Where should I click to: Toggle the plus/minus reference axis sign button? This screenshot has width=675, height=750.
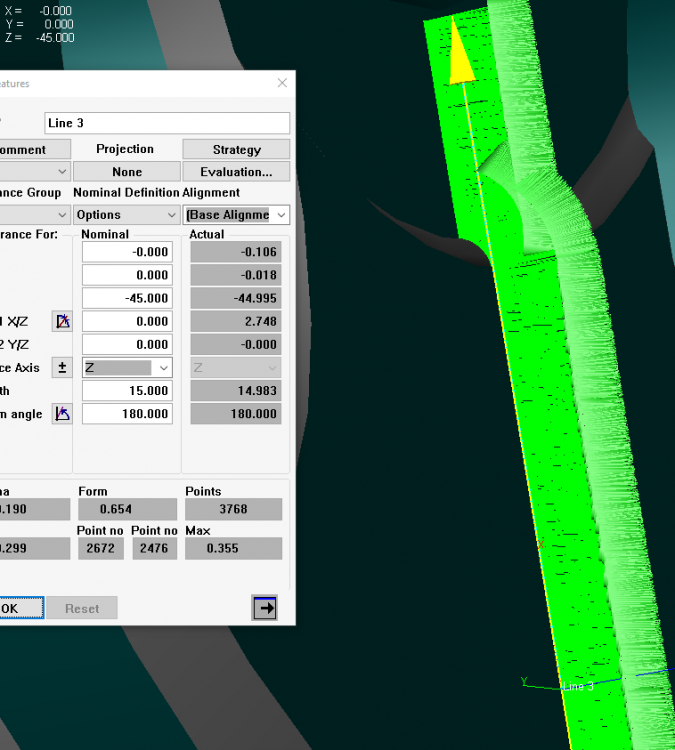point(62,368)
